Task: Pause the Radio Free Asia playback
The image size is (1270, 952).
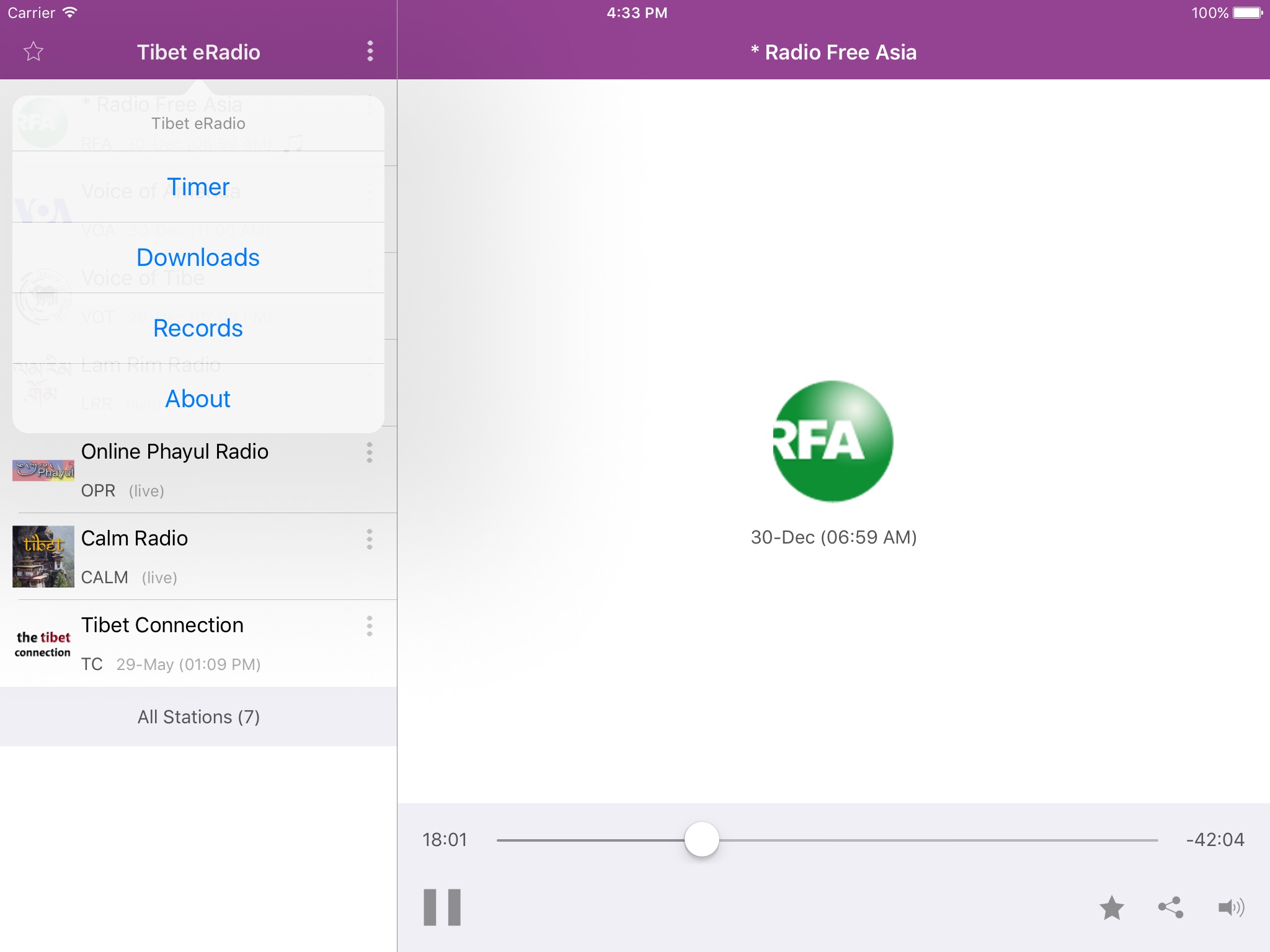Action: coord(442,907)
